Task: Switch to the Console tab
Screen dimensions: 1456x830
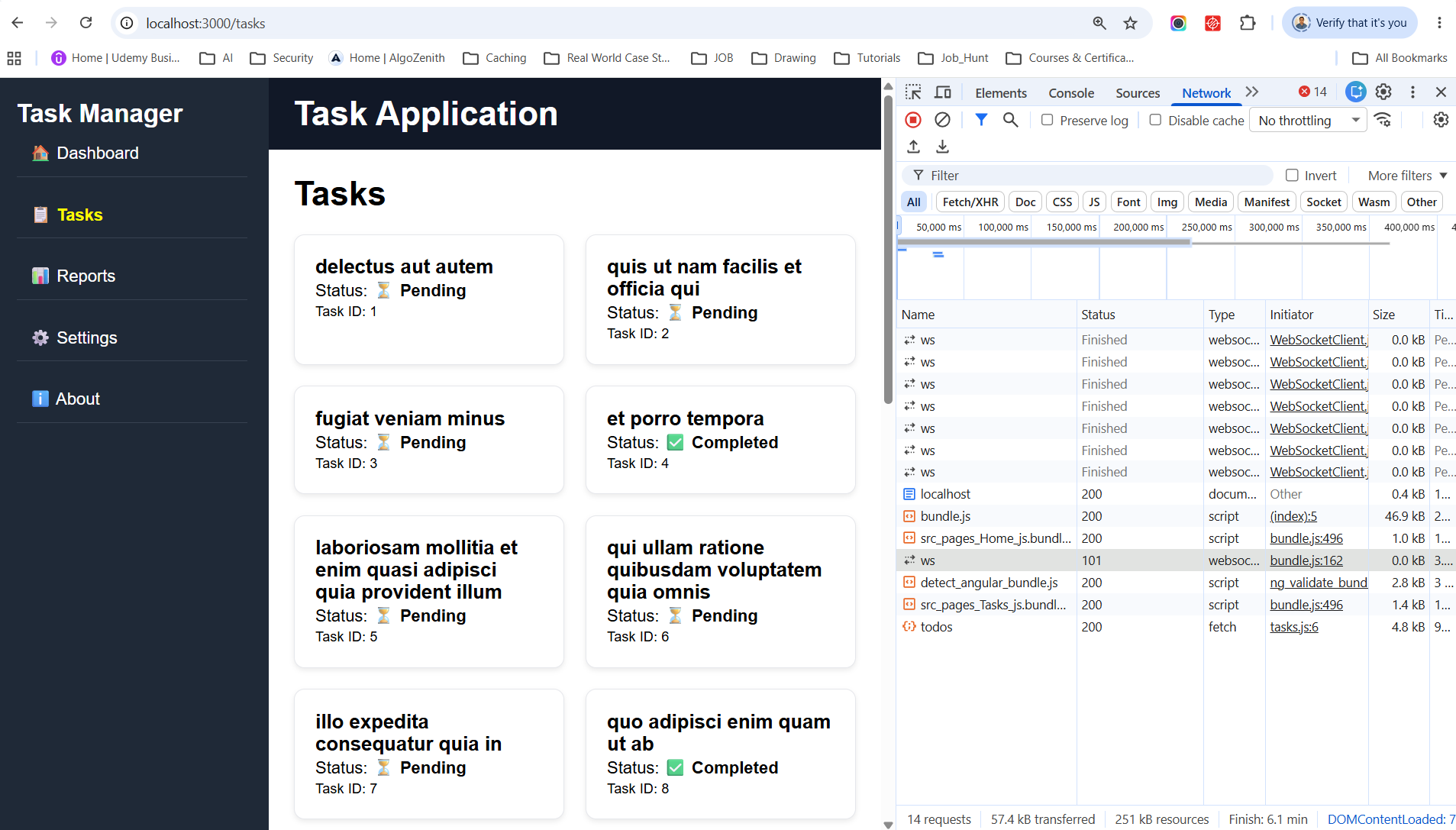Action: 1070,93
